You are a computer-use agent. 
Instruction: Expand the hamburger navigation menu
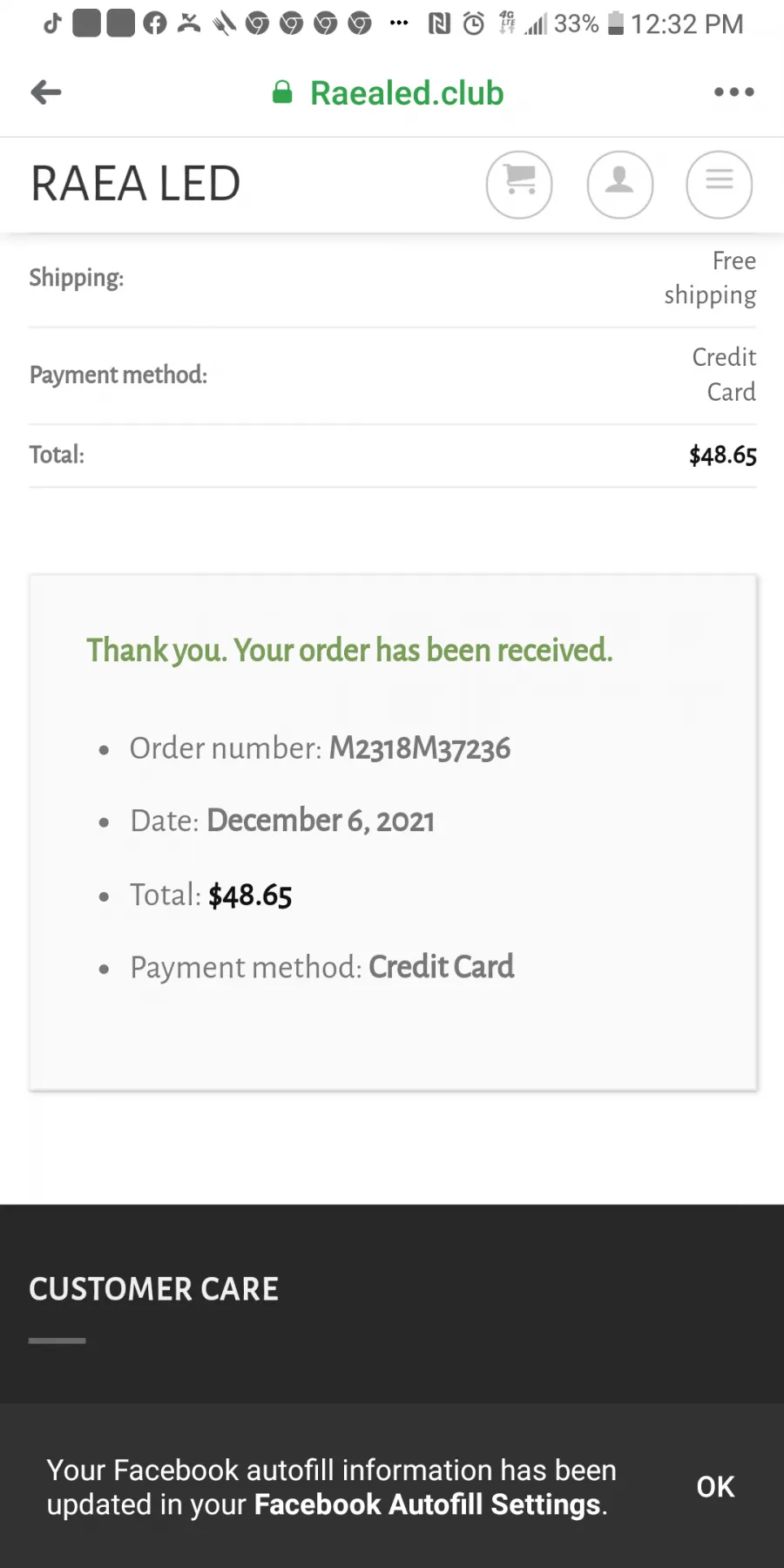(720, 185)
